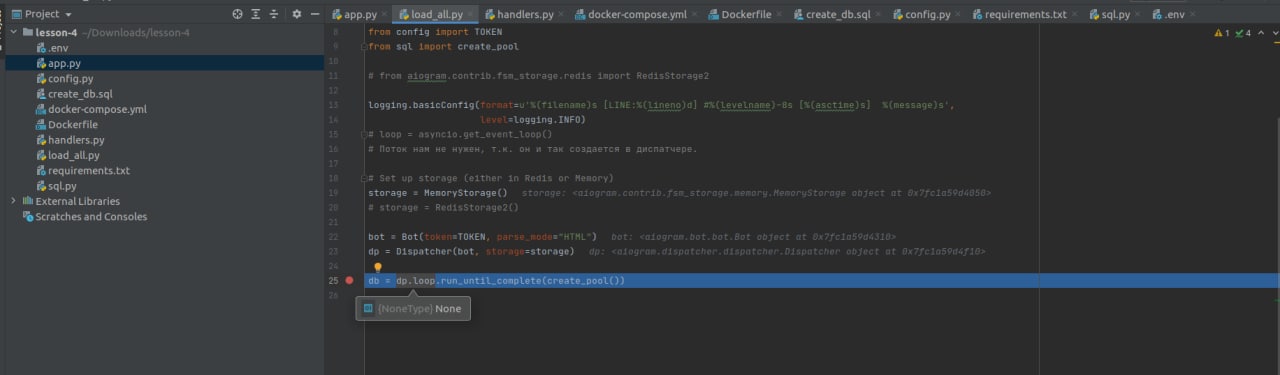Close the app.py tab
This screenshot has height=375, width=1280.
(385, 15)
